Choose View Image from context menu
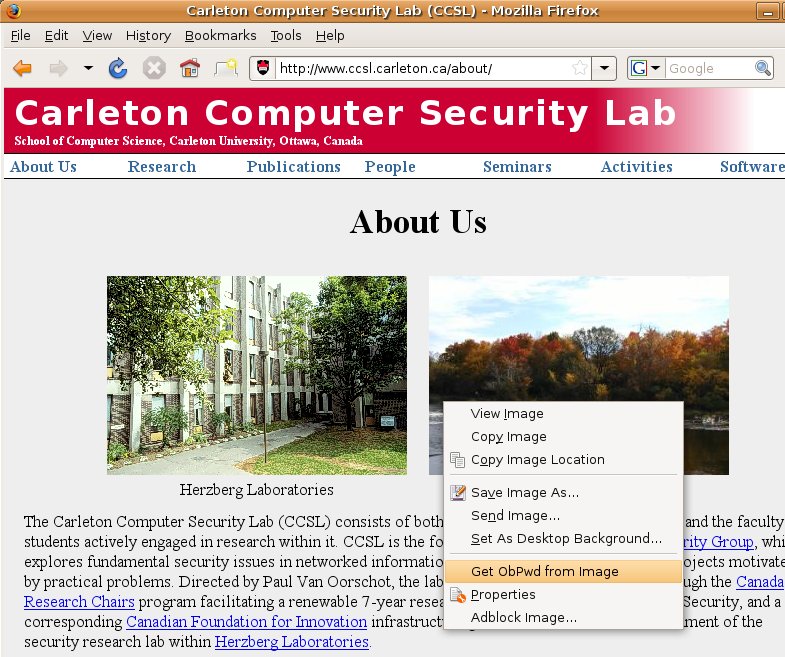This screenshot has height=657, width=785. (x=563, y=414)
